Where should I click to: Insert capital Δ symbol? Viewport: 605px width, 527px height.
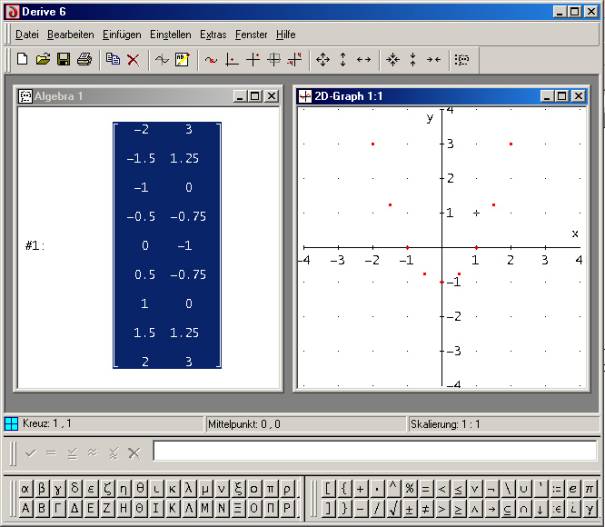(74, 507)
